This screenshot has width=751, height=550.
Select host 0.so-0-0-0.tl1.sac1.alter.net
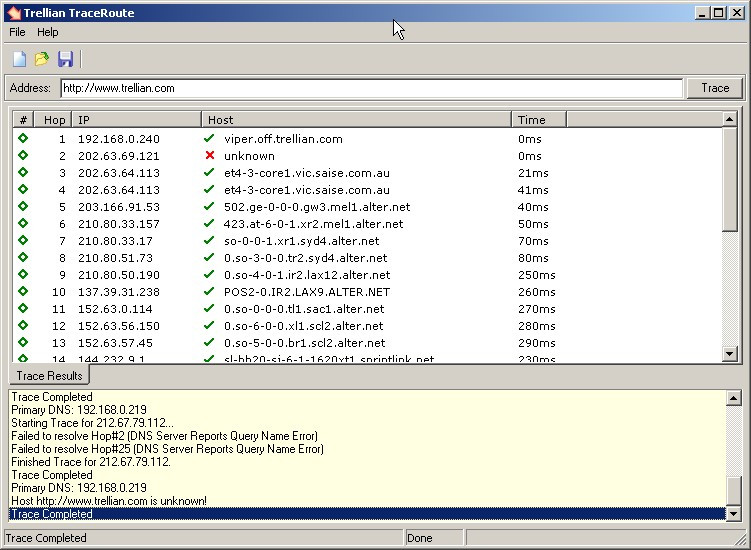(x=304, y=309)
